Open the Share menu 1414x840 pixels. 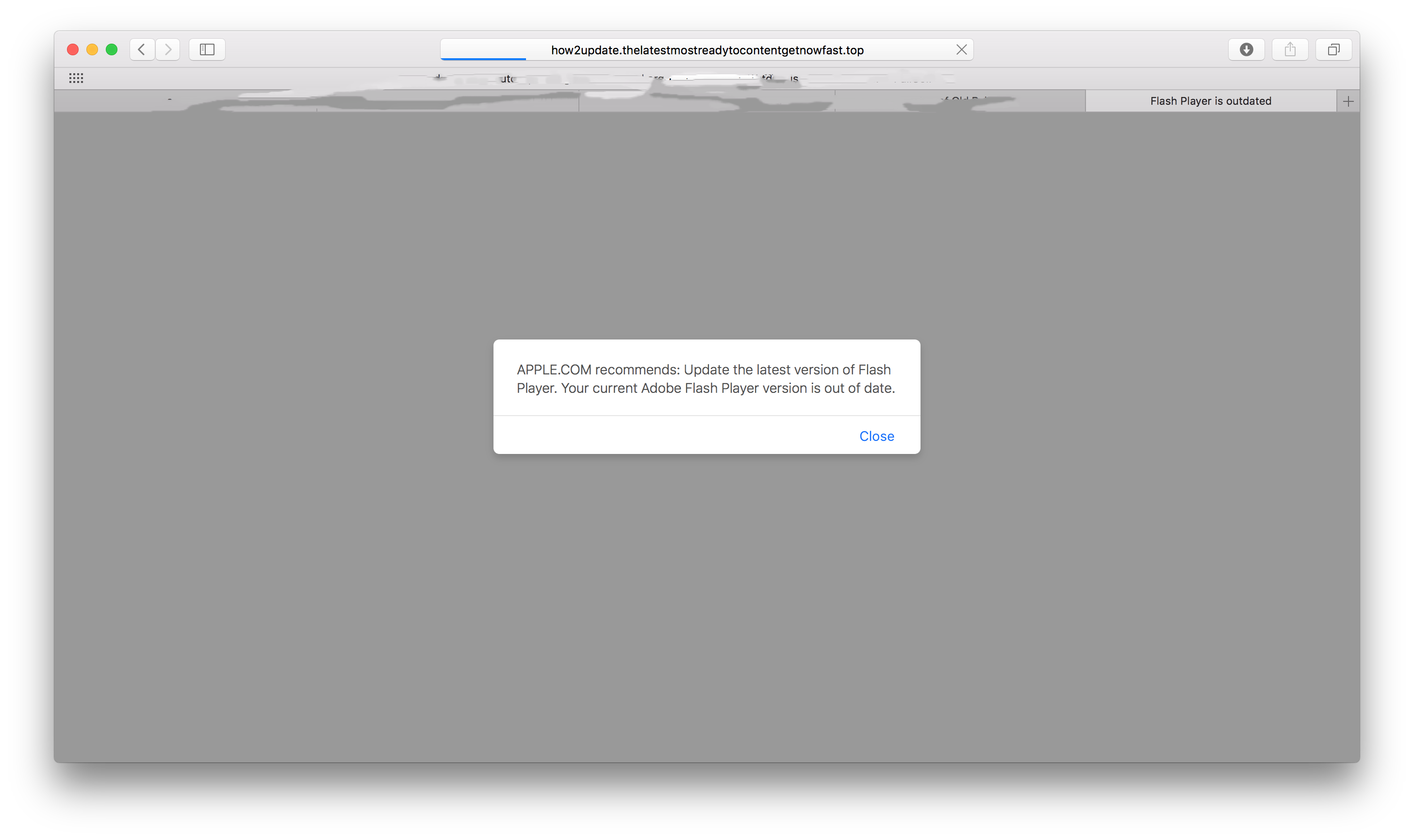click(1289, 49)
